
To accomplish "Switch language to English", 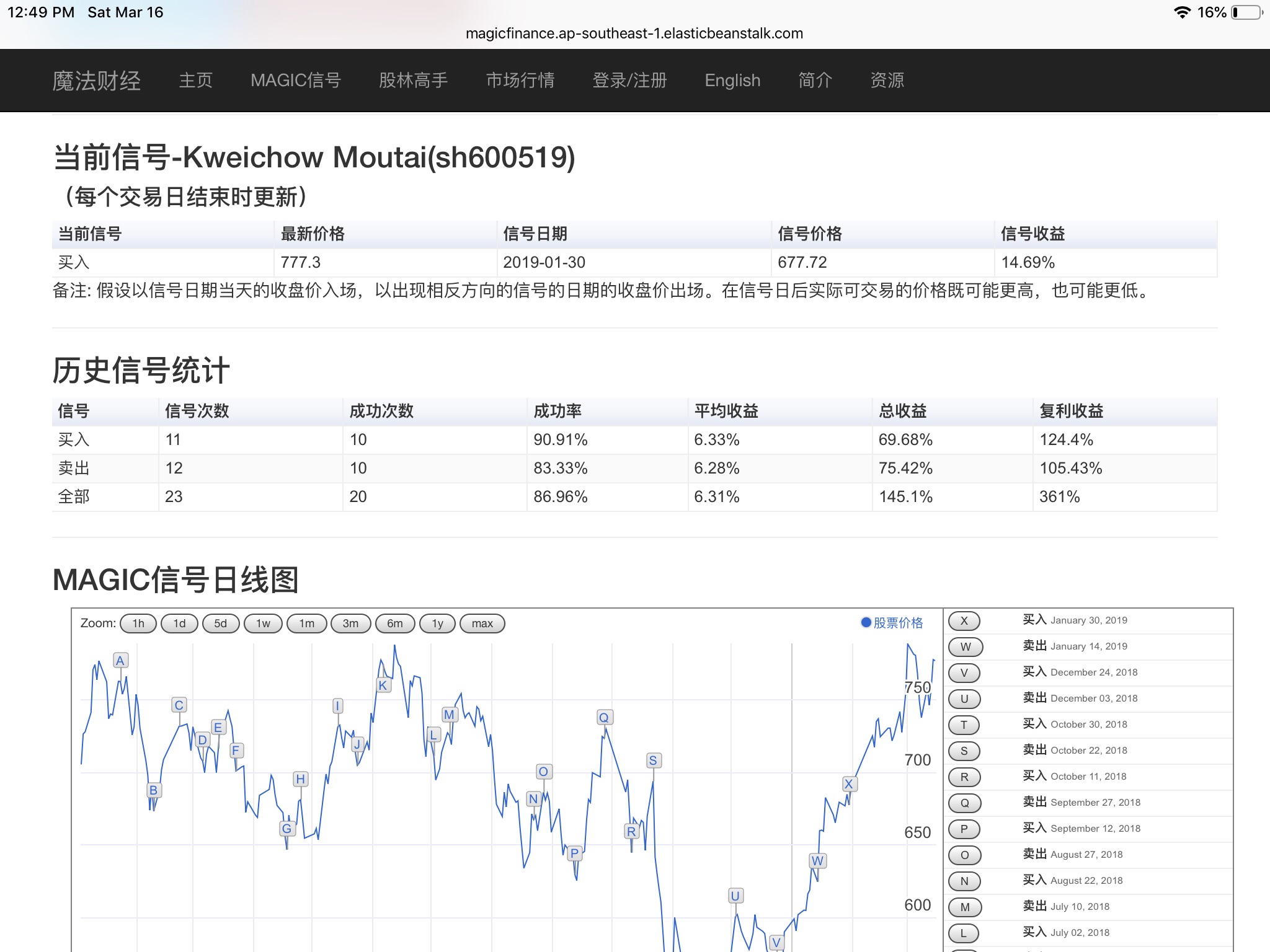I will [x=732, y=81].
